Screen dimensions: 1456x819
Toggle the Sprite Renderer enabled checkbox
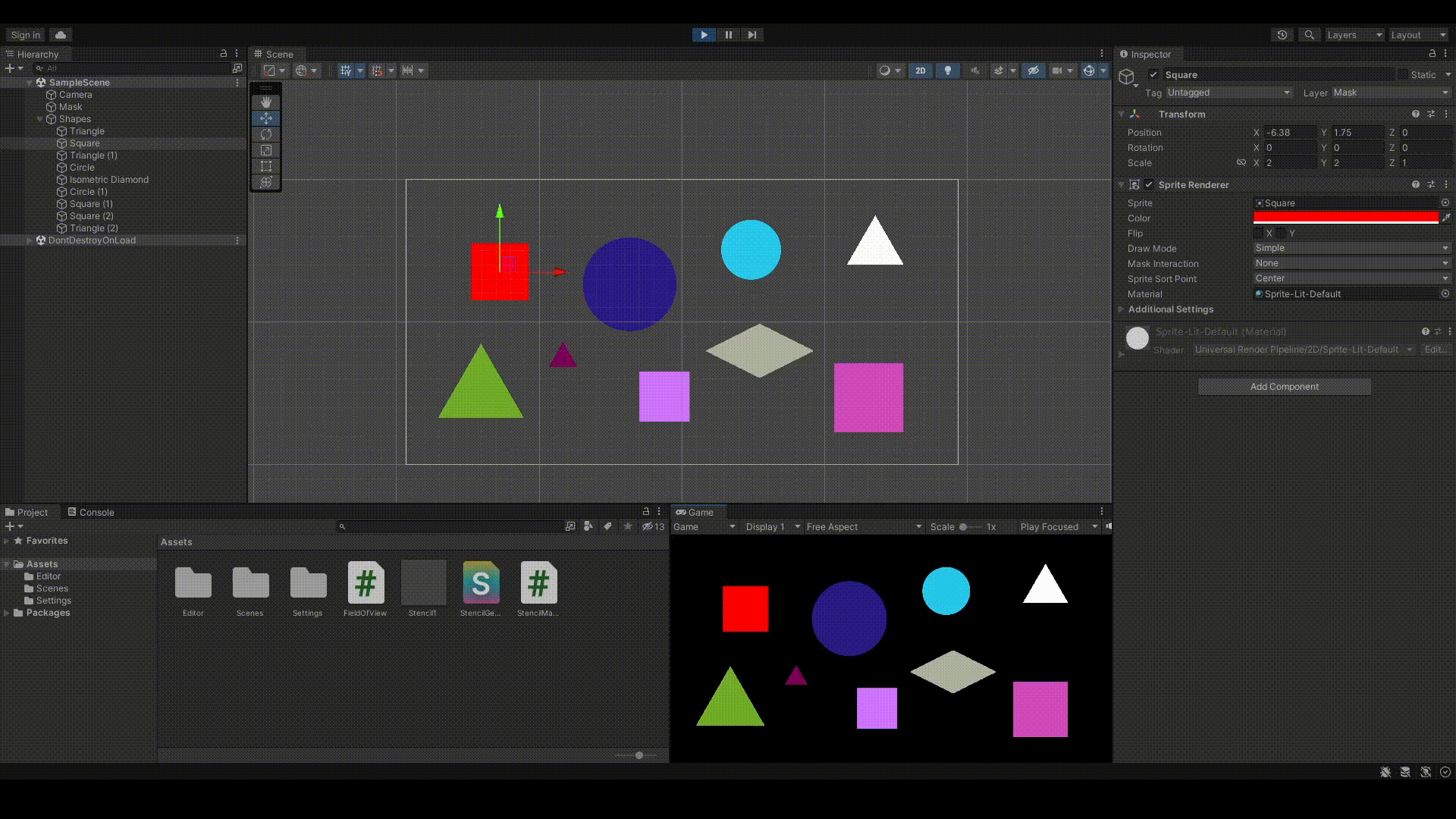click(x=1149, y=185)
